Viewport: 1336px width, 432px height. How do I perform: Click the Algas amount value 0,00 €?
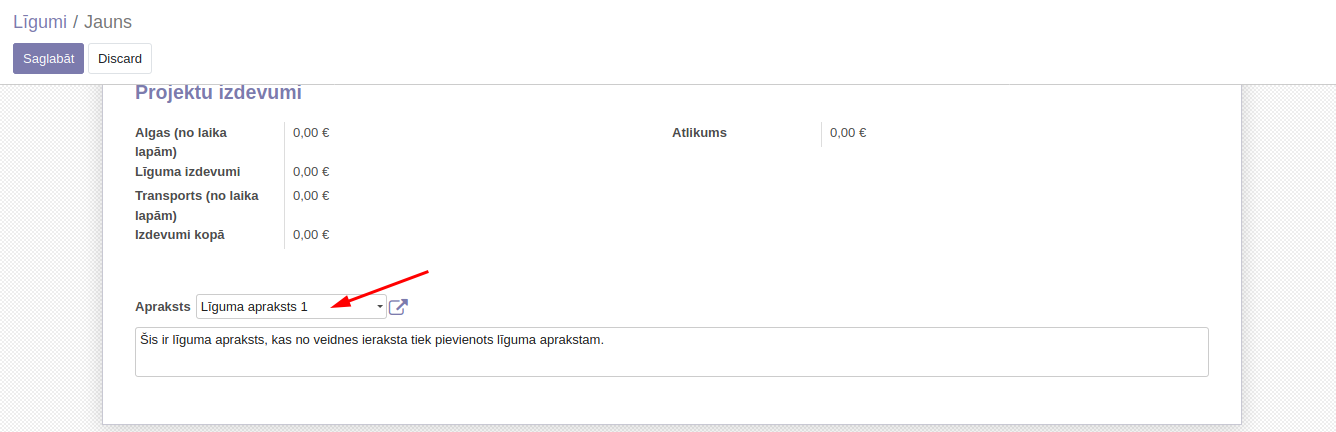tap(311, 132)
